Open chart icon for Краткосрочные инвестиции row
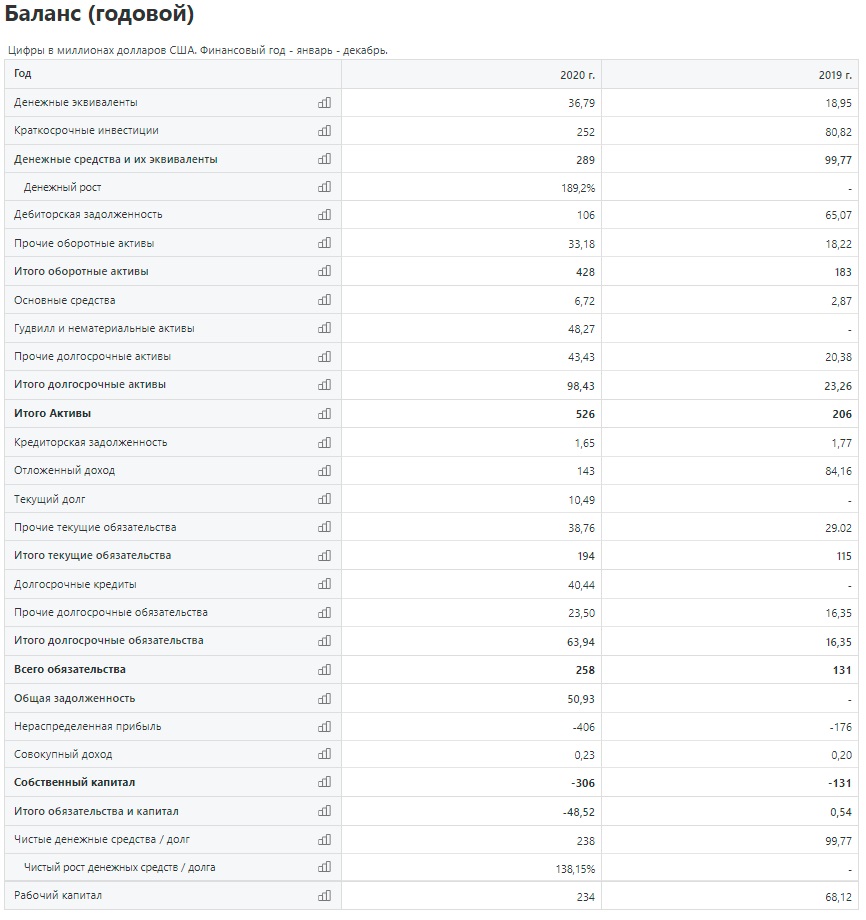 (x=324, y=131)
